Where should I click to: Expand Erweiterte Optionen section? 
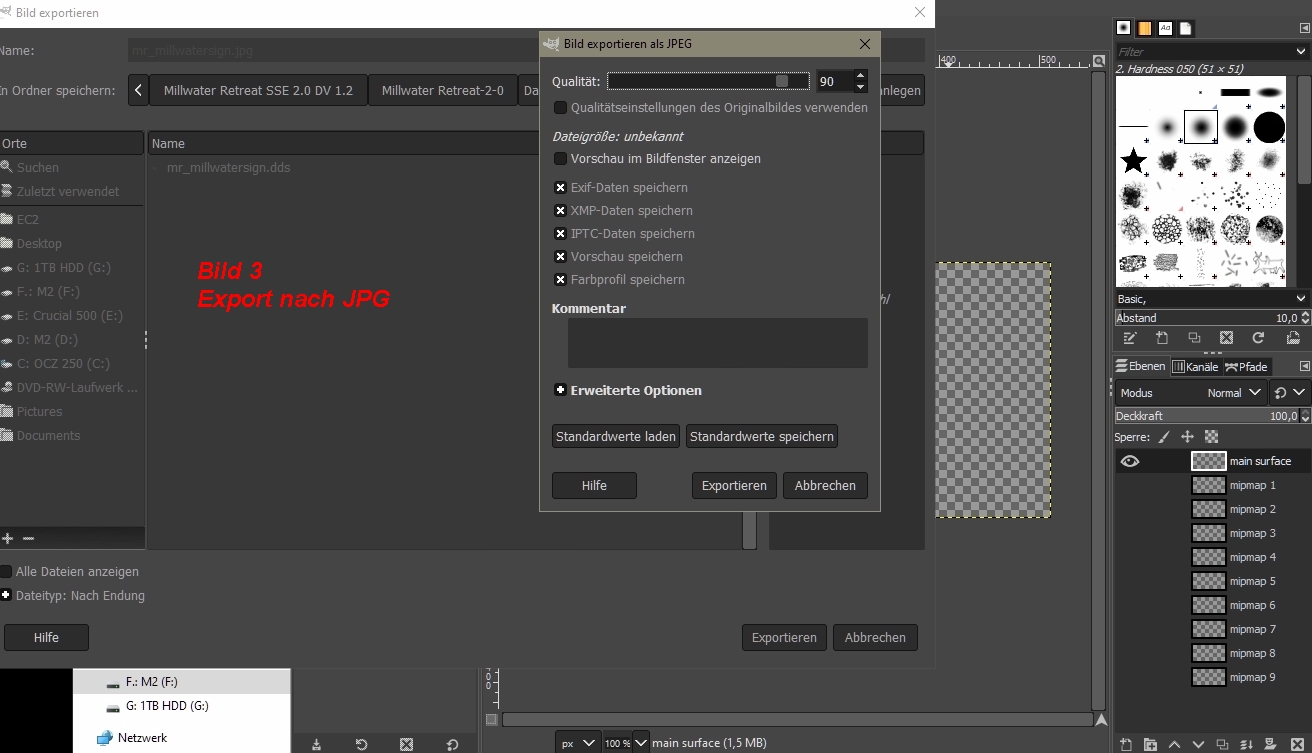pos(561,390)
